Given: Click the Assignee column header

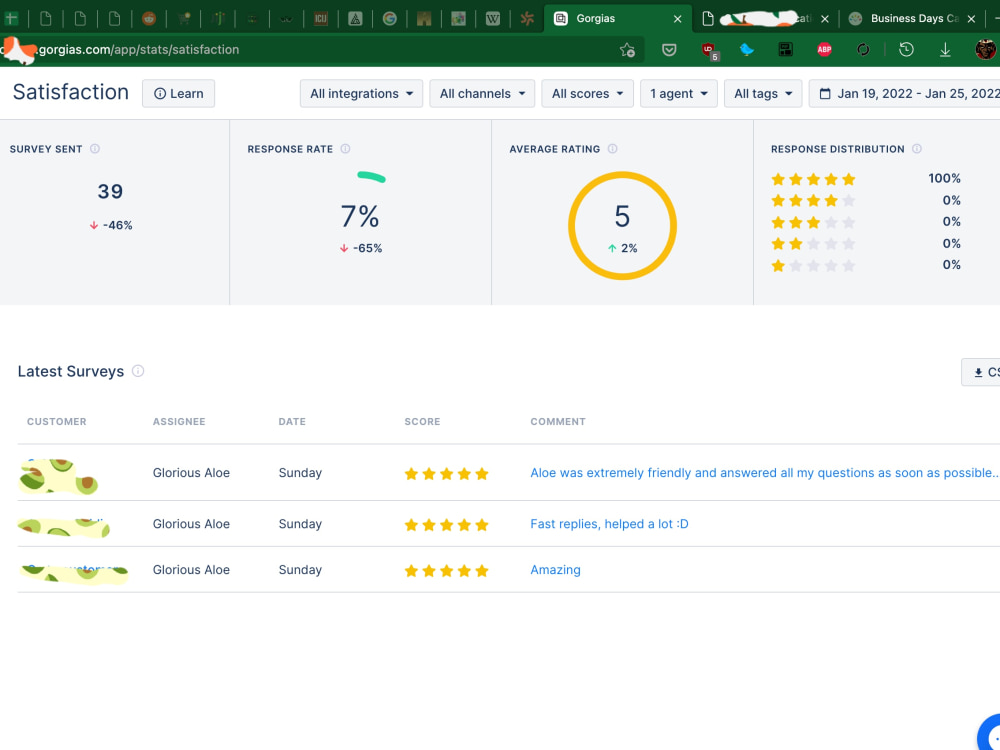Looking at the screenshot, I should point(179,422).
